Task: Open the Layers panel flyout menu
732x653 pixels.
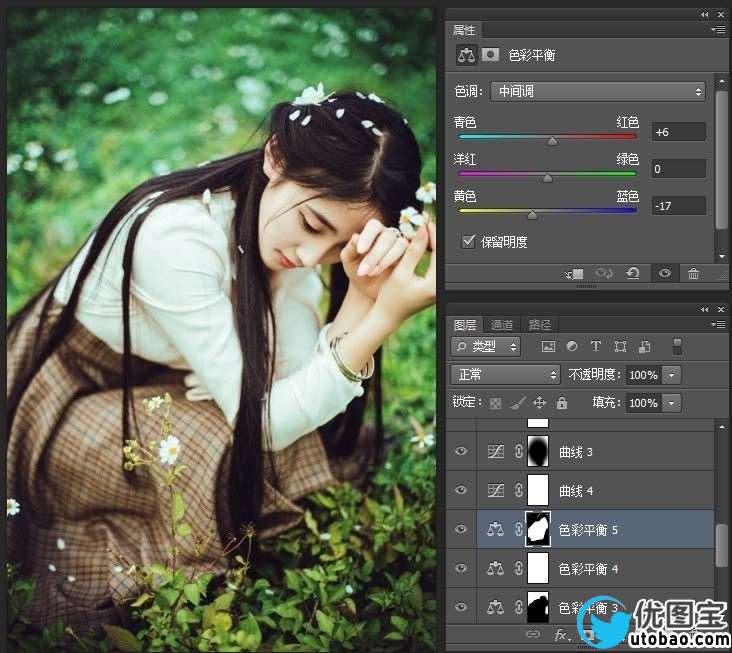Action: (x=718, y=324)
